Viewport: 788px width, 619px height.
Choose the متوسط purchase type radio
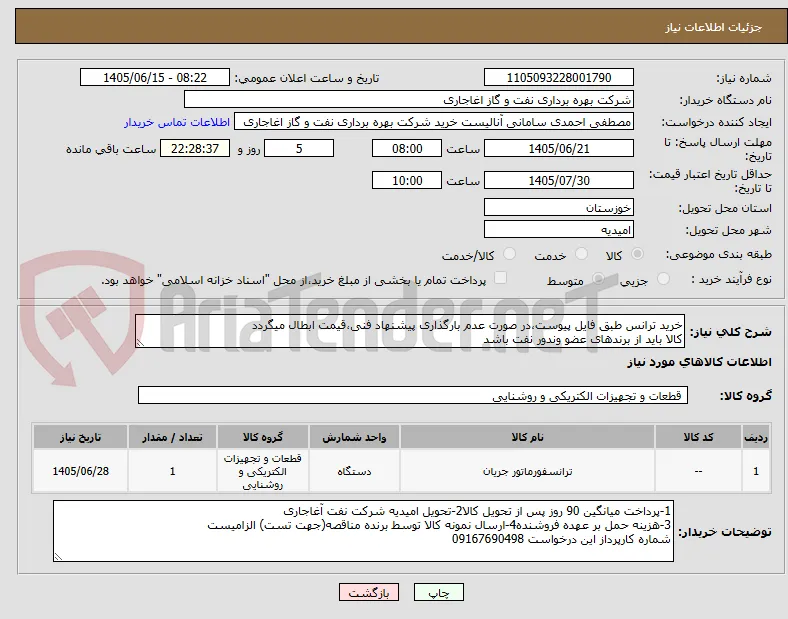(598, 279)
